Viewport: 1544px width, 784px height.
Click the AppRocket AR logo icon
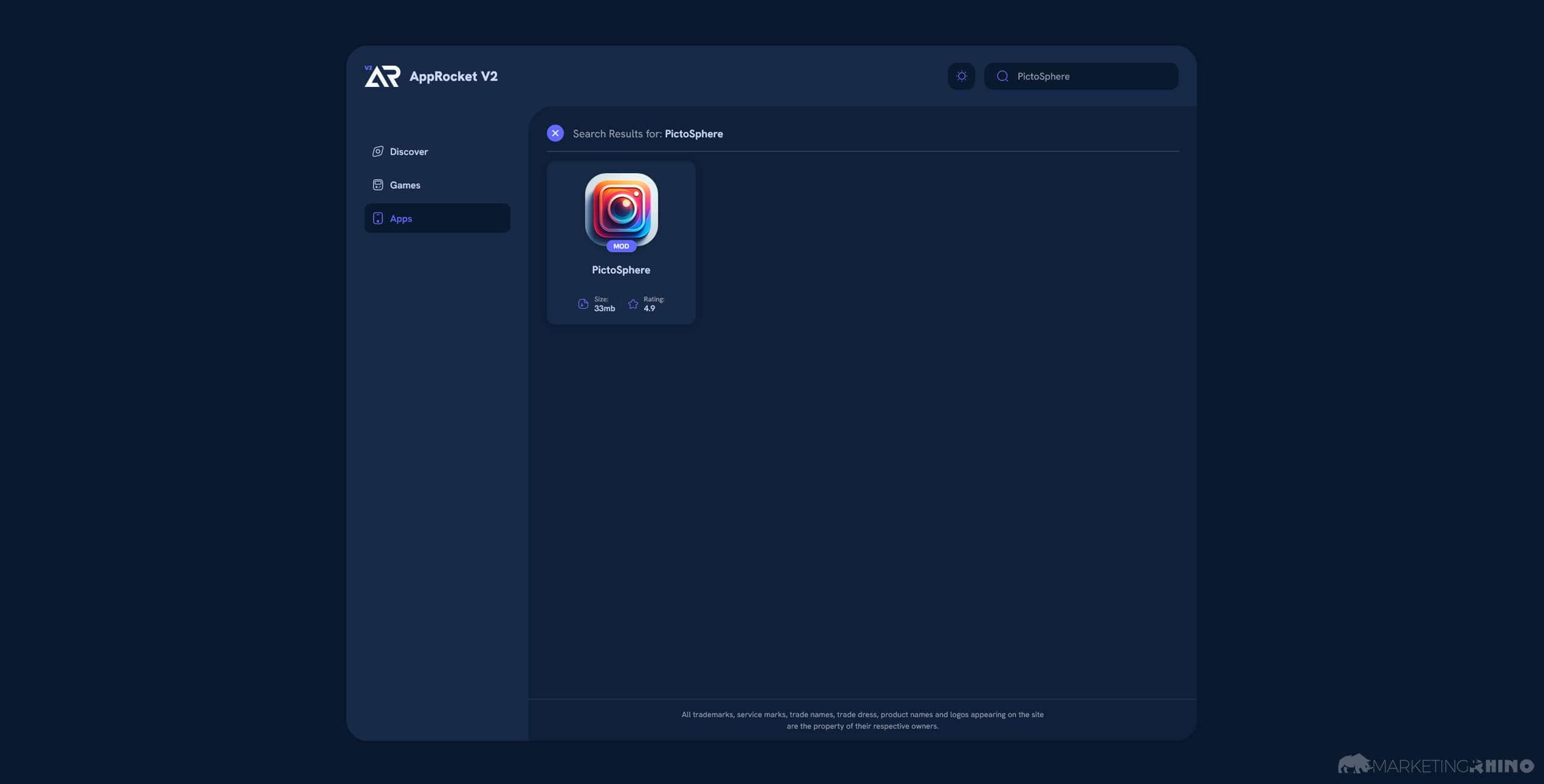tap(382, 76)
